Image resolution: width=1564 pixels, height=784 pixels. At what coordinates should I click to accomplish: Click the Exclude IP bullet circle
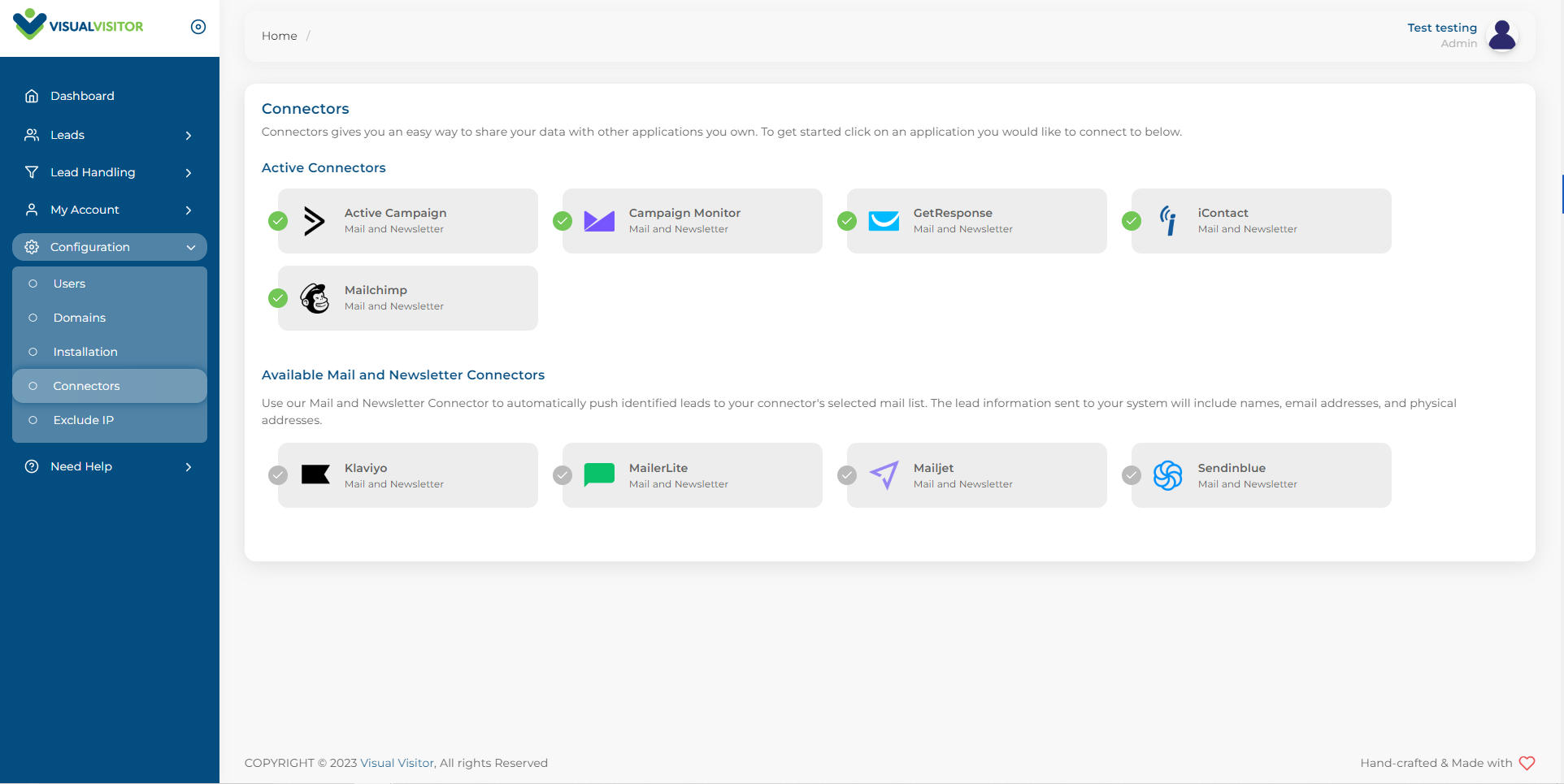[33, 420]
